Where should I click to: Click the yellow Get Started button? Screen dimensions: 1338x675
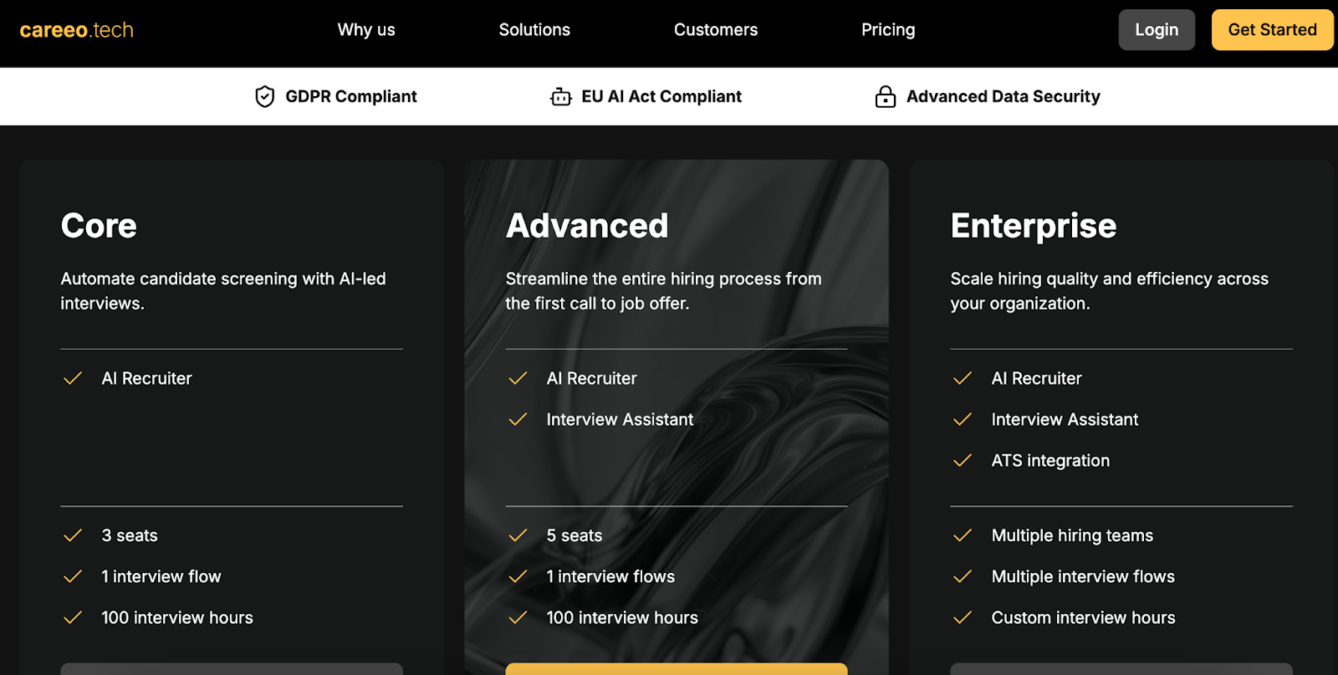click(x=1272, y=30)
